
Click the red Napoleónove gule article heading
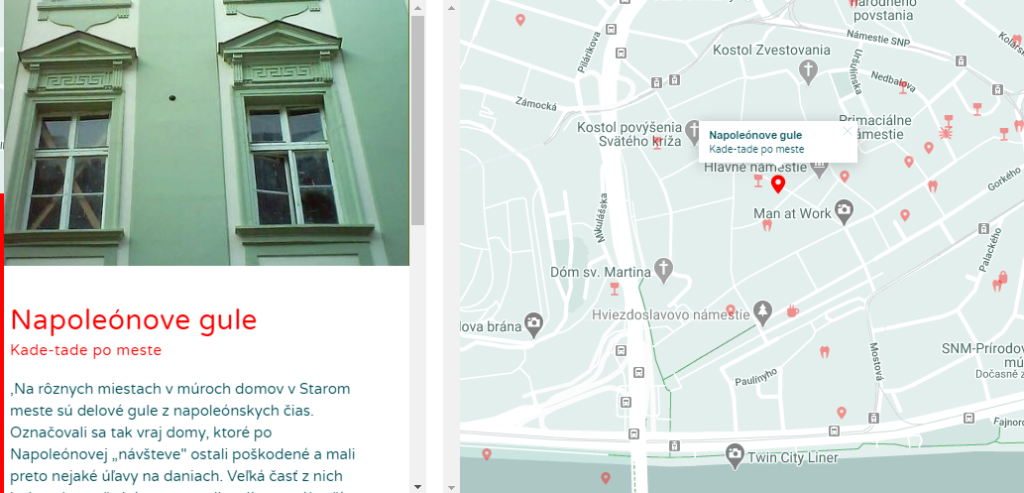point(133,320)
